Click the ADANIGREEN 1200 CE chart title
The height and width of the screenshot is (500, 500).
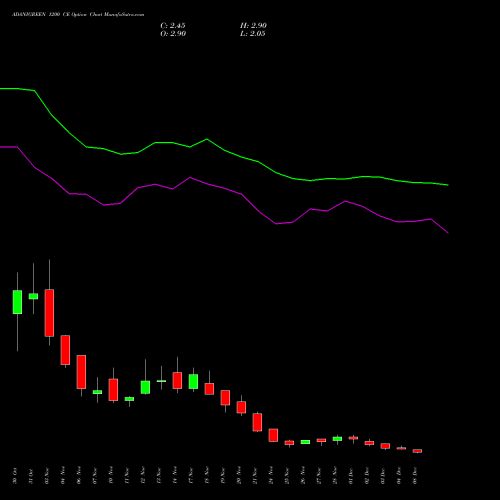[x=78, y=15]
